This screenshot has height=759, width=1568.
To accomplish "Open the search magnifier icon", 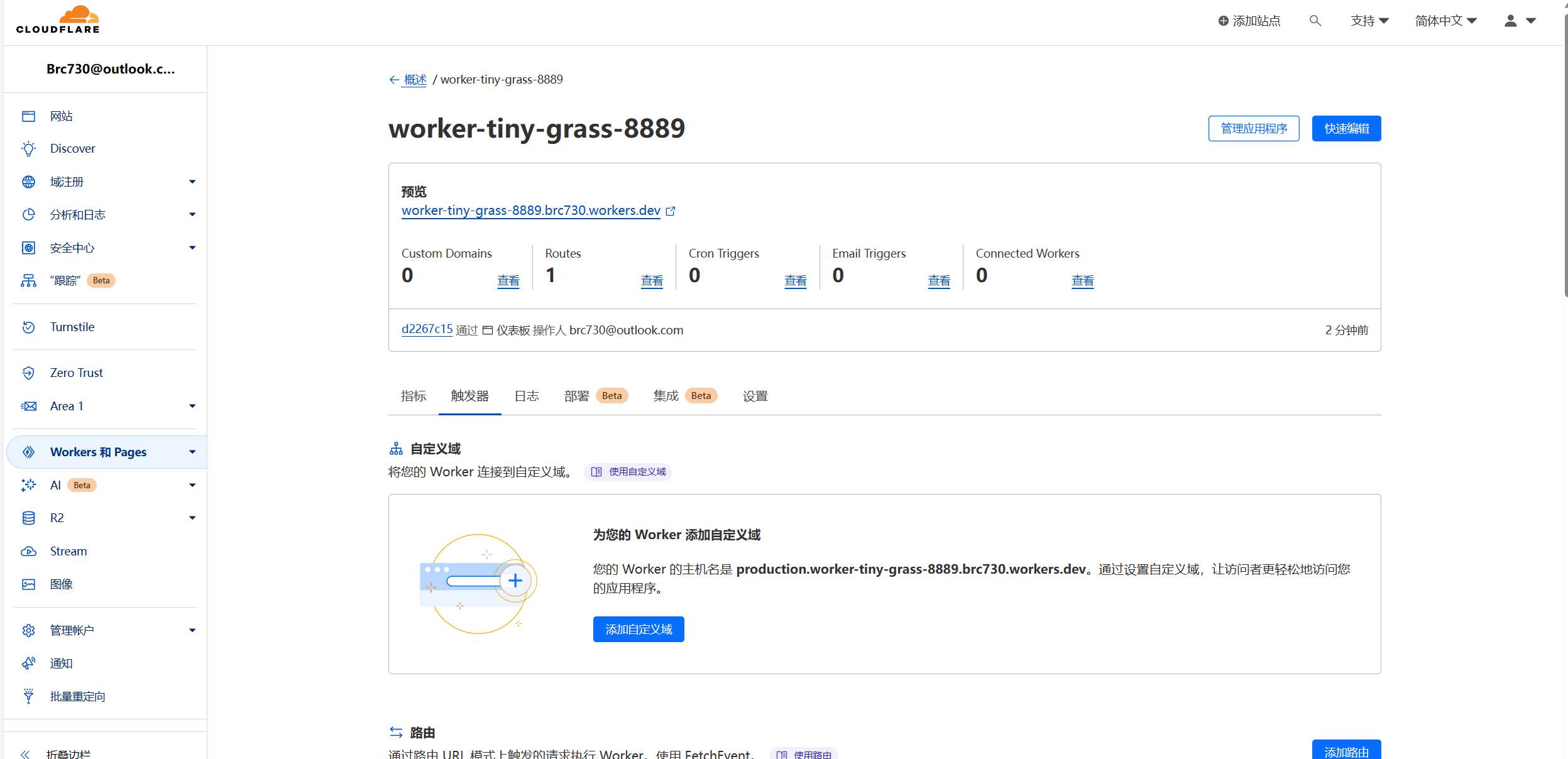I will coord(1315,21).
